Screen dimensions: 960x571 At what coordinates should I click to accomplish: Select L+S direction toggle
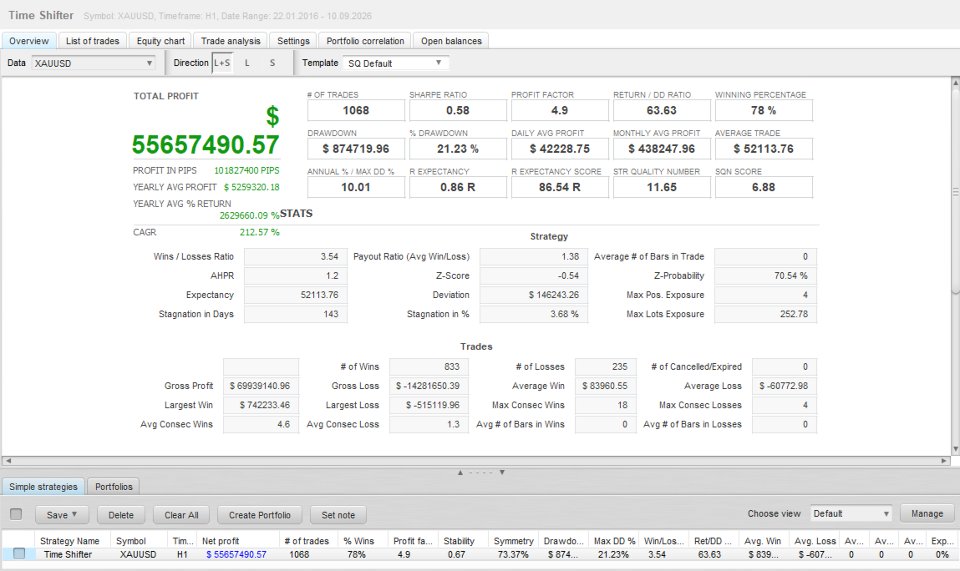222,62
